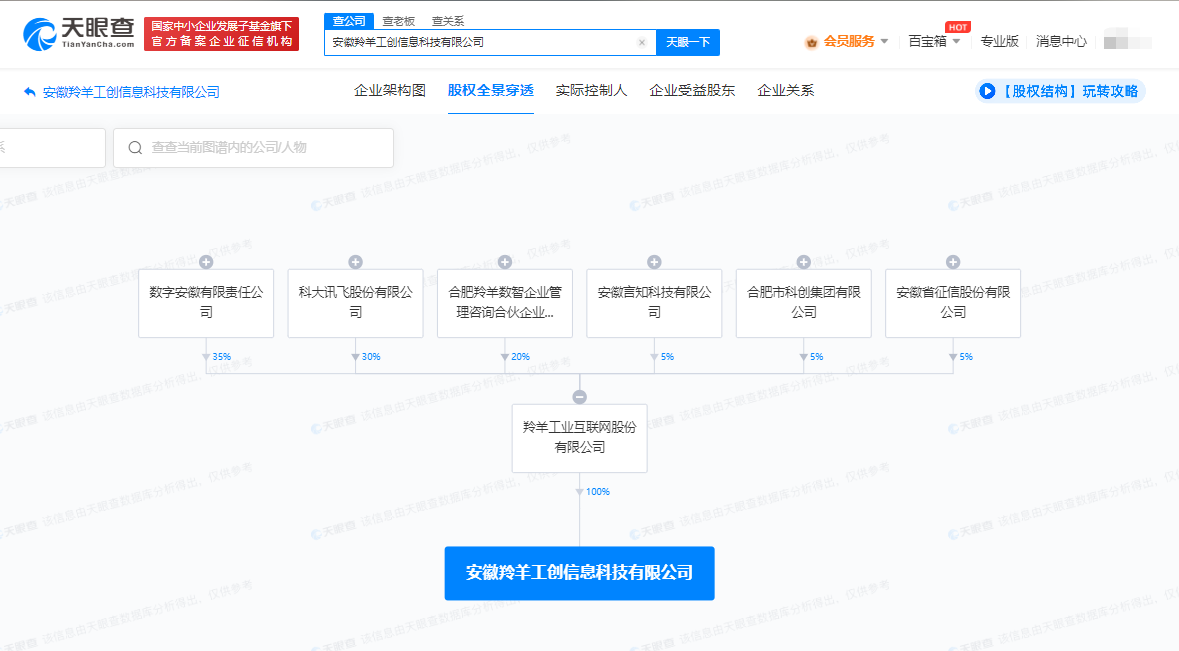Select node 合肥羚羊数智企业管理咨询合伙企业
The image size is (1179, 651).
(x=505, y=303)
